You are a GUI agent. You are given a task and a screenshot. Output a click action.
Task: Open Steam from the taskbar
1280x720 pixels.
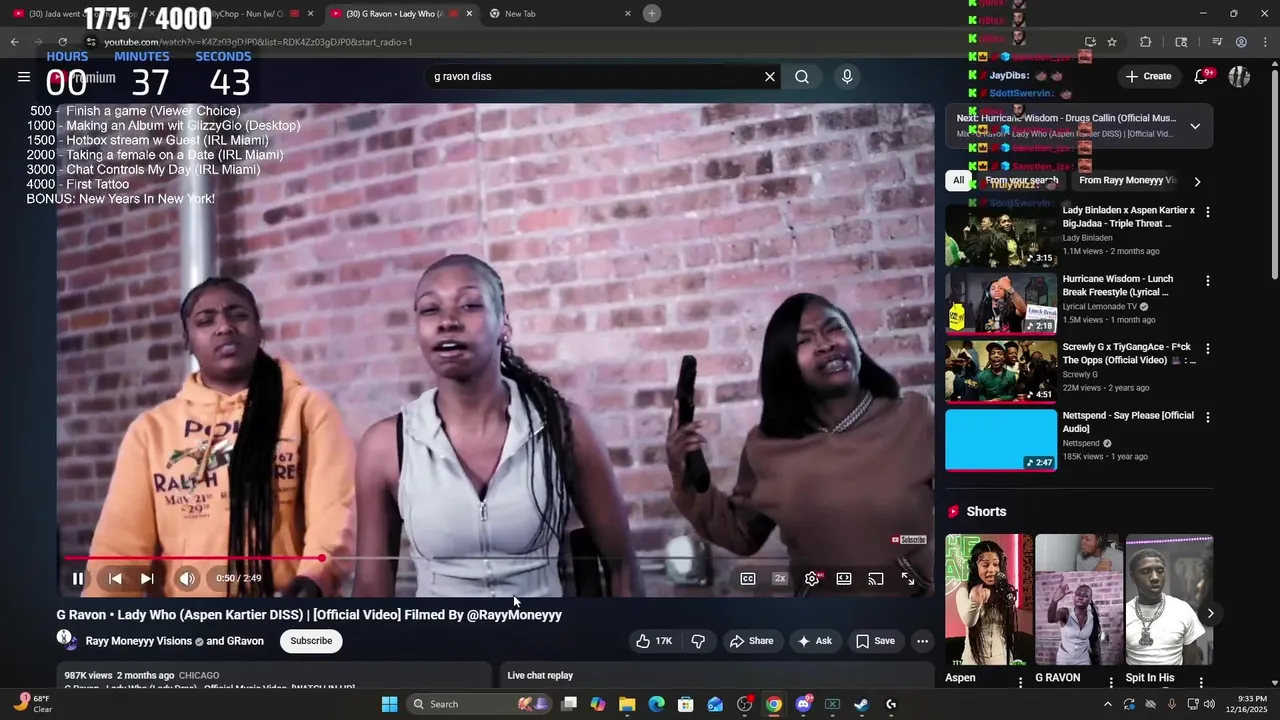coord(861,704)
